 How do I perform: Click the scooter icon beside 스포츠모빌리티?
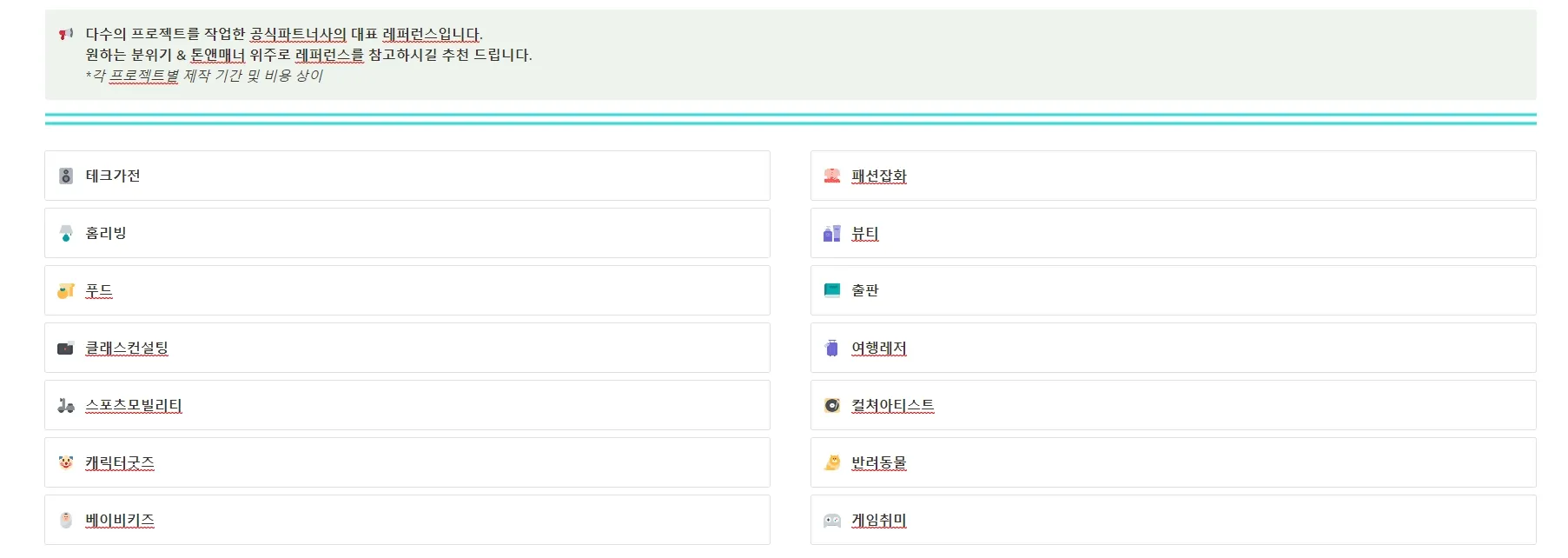click(x=66, y=405)
